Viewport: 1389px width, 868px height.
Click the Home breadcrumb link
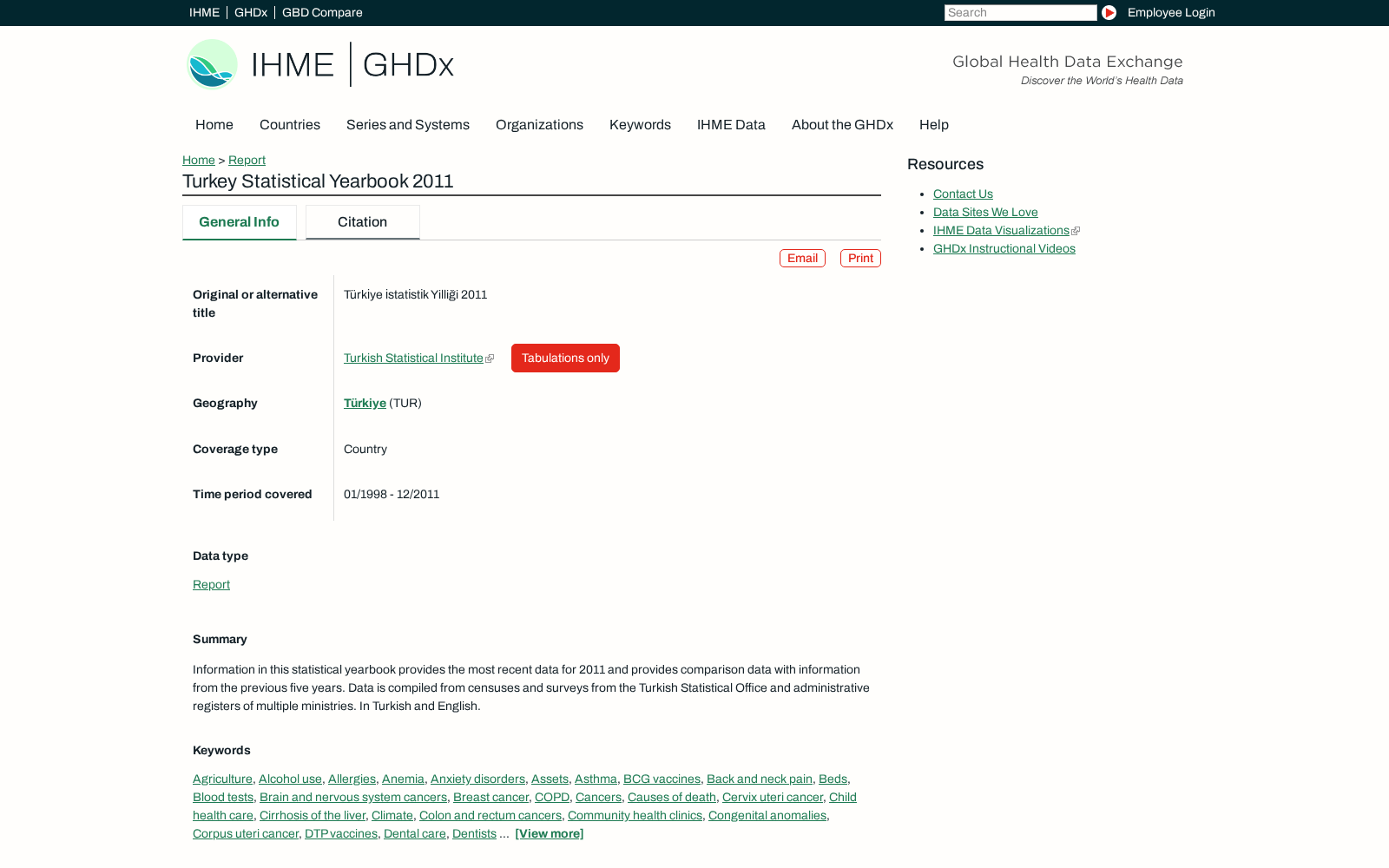(199, 161)
